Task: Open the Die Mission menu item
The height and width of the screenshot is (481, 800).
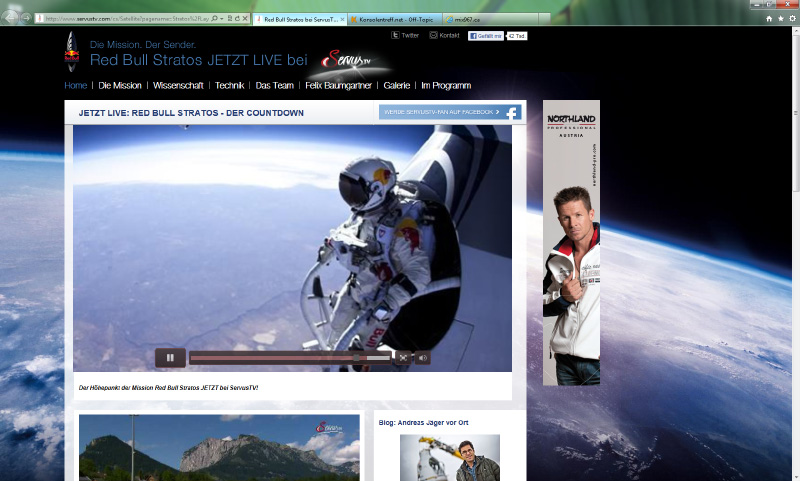Action: (x=120, y=85)
